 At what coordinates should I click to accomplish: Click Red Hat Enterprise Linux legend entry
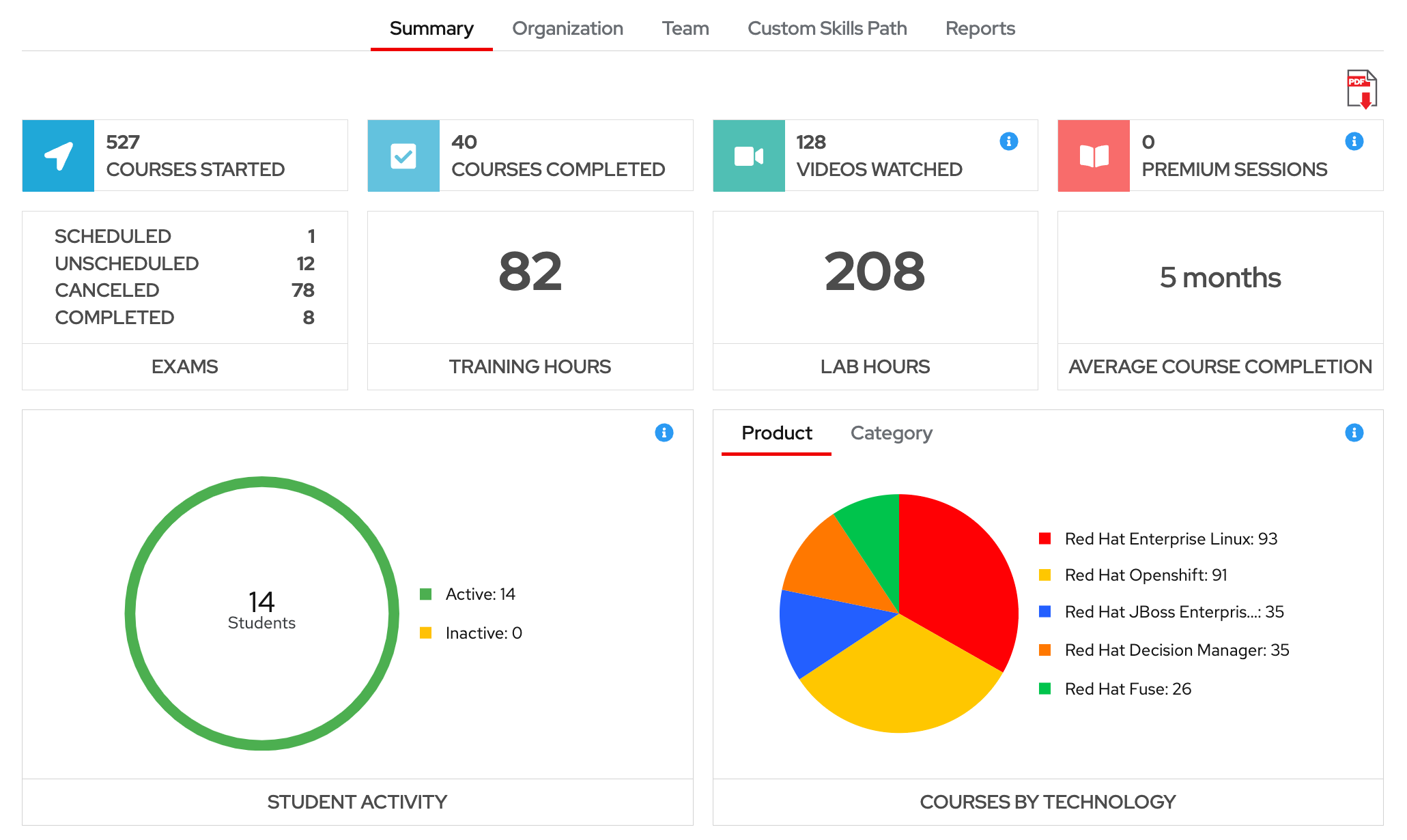click(1171, 538)
